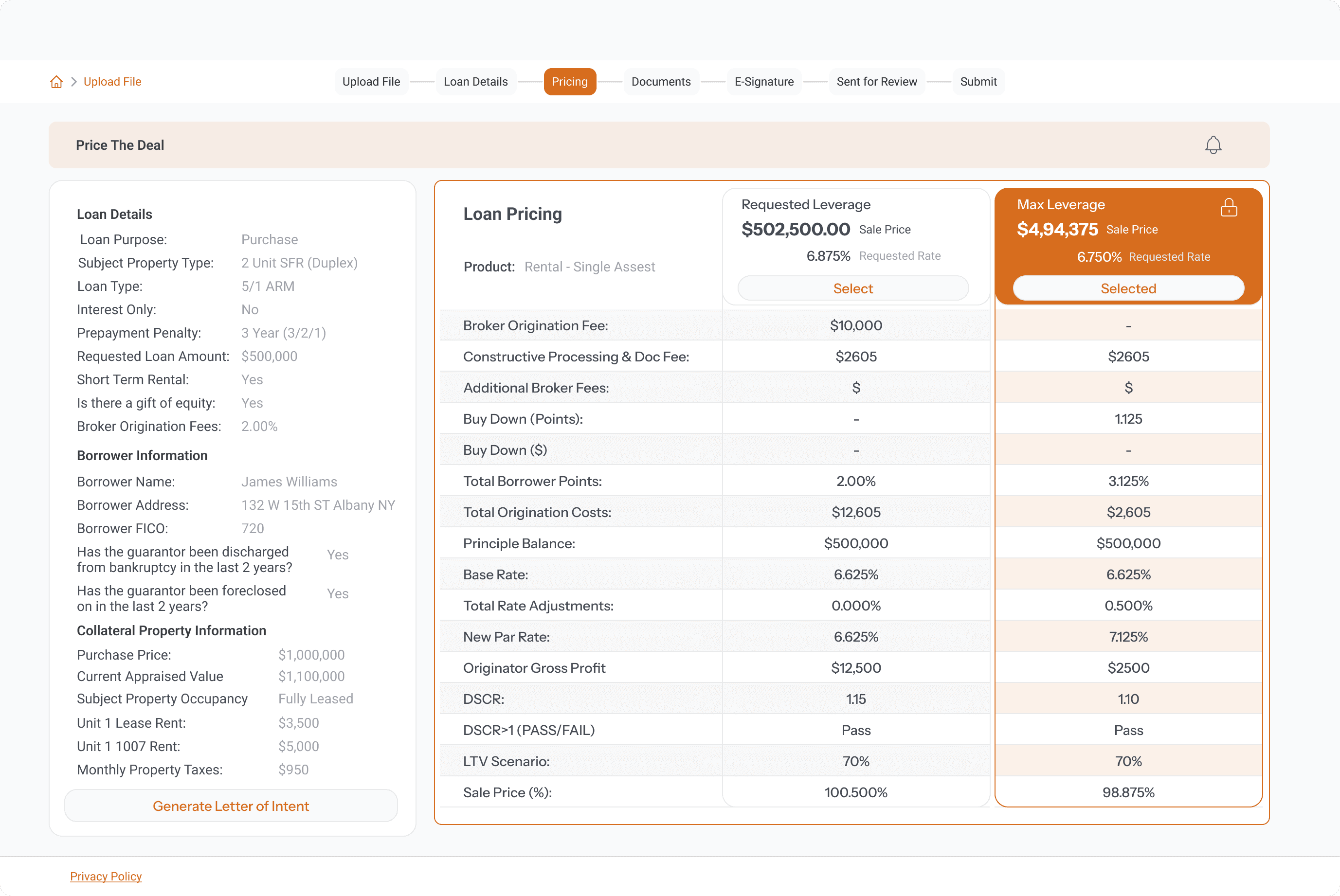The image size is (1340, 896).
Task: Click the 3.125% Total Borrower Points value
Action: pyautogui.click(x=1128, y=481)
